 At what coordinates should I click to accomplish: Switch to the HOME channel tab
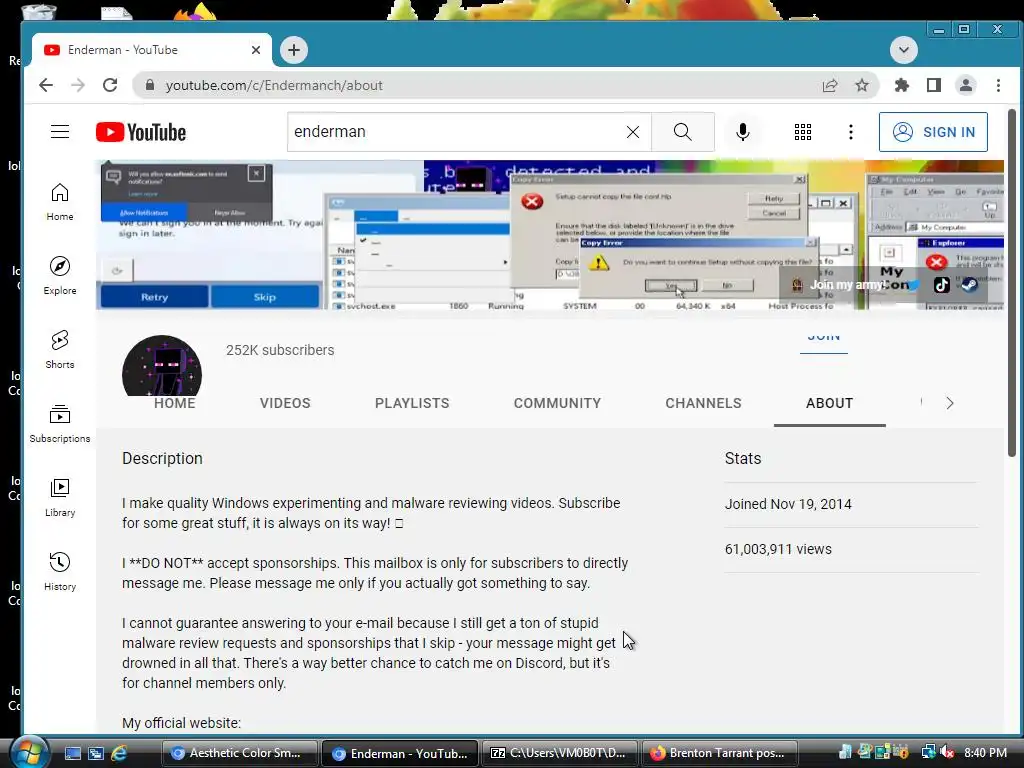(174, 403)
